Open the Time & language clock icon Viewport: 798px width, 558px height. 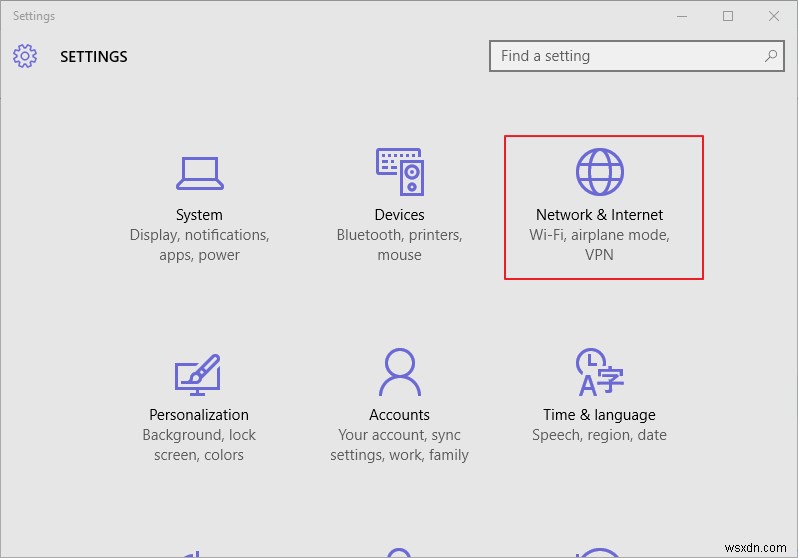(x=600, y=372)
